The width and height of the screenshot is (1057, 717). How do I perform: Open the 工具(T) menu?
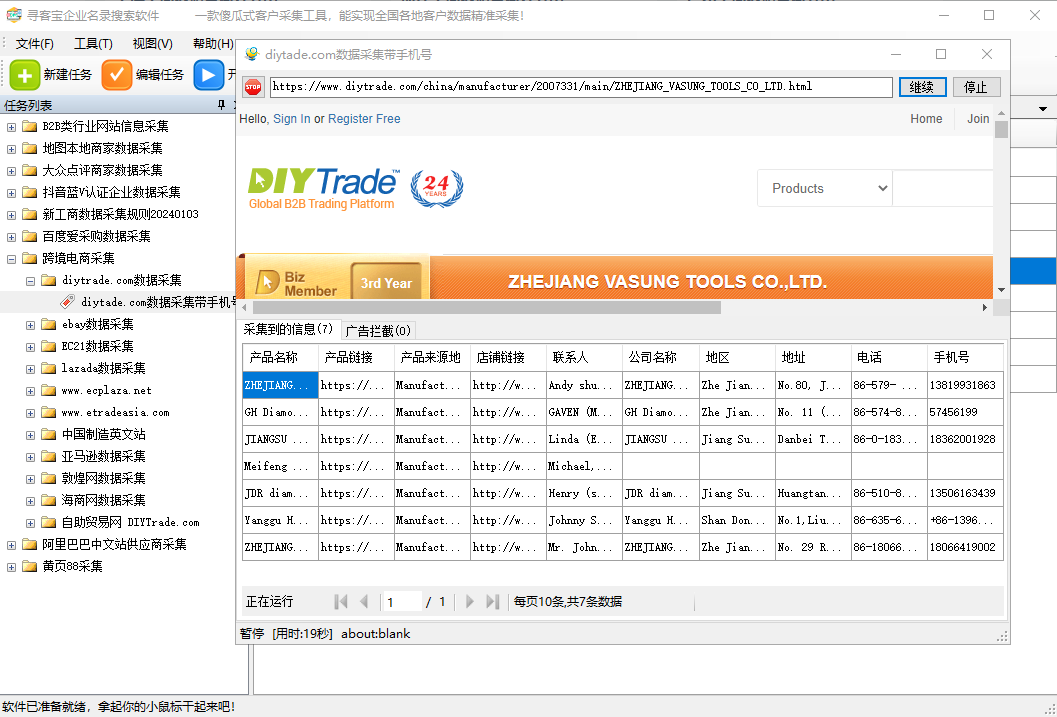pos(93,44)
